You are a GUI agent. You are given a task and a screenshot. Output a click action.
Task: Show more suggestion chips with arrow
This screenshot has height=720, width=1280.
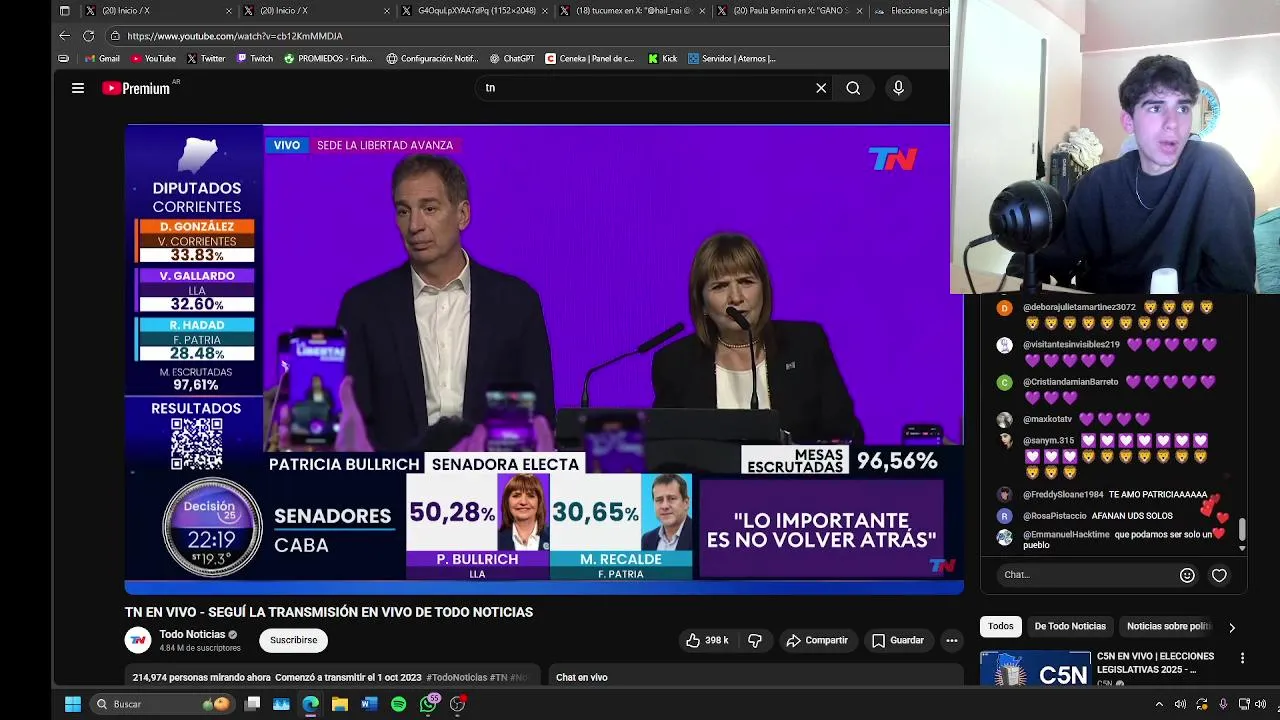1232,627
